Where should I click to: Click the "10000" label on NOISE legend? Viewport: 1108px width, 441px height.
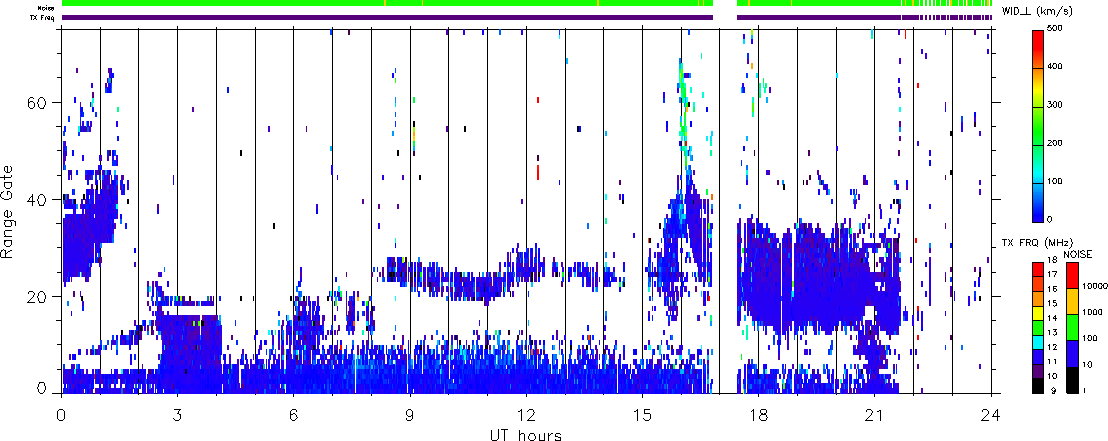point(1095,286)
